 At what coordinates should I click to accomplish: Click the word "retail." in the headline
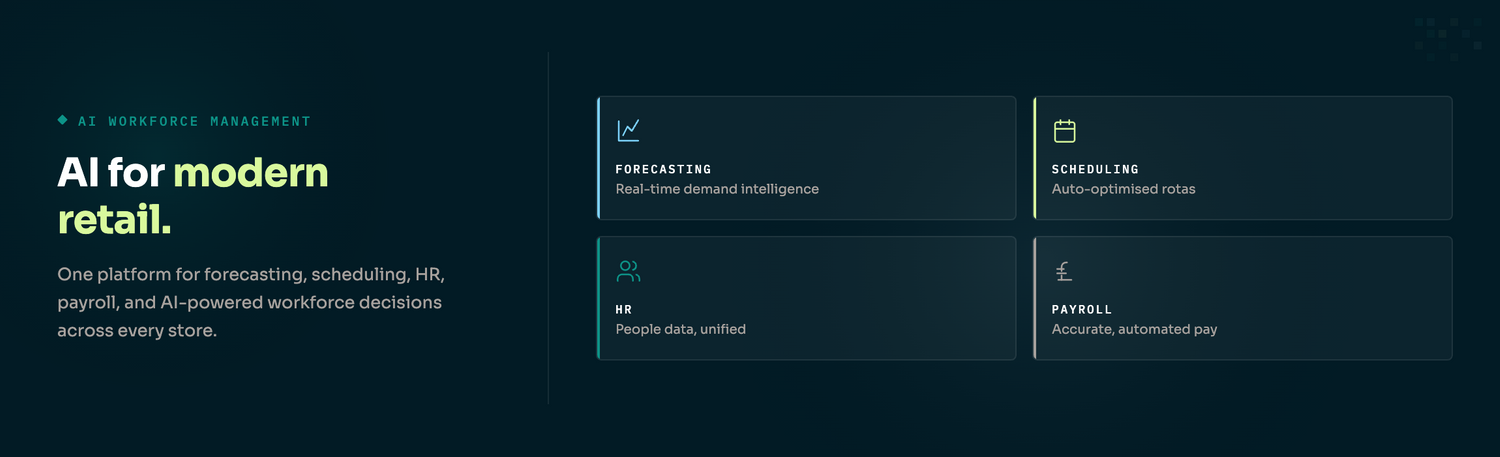tap(114, 221)
